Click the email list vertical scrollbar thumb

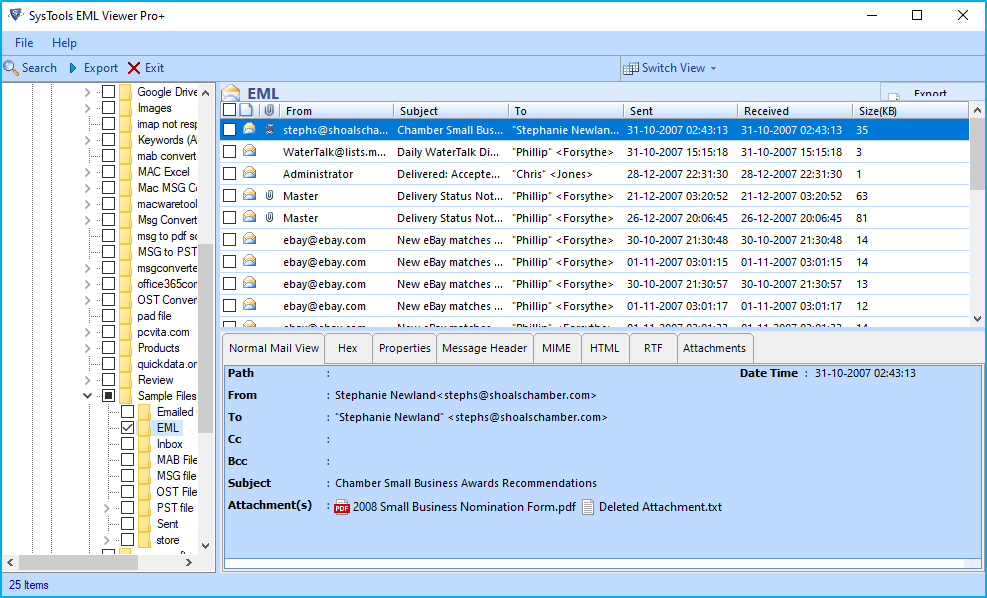coord(978,153)
